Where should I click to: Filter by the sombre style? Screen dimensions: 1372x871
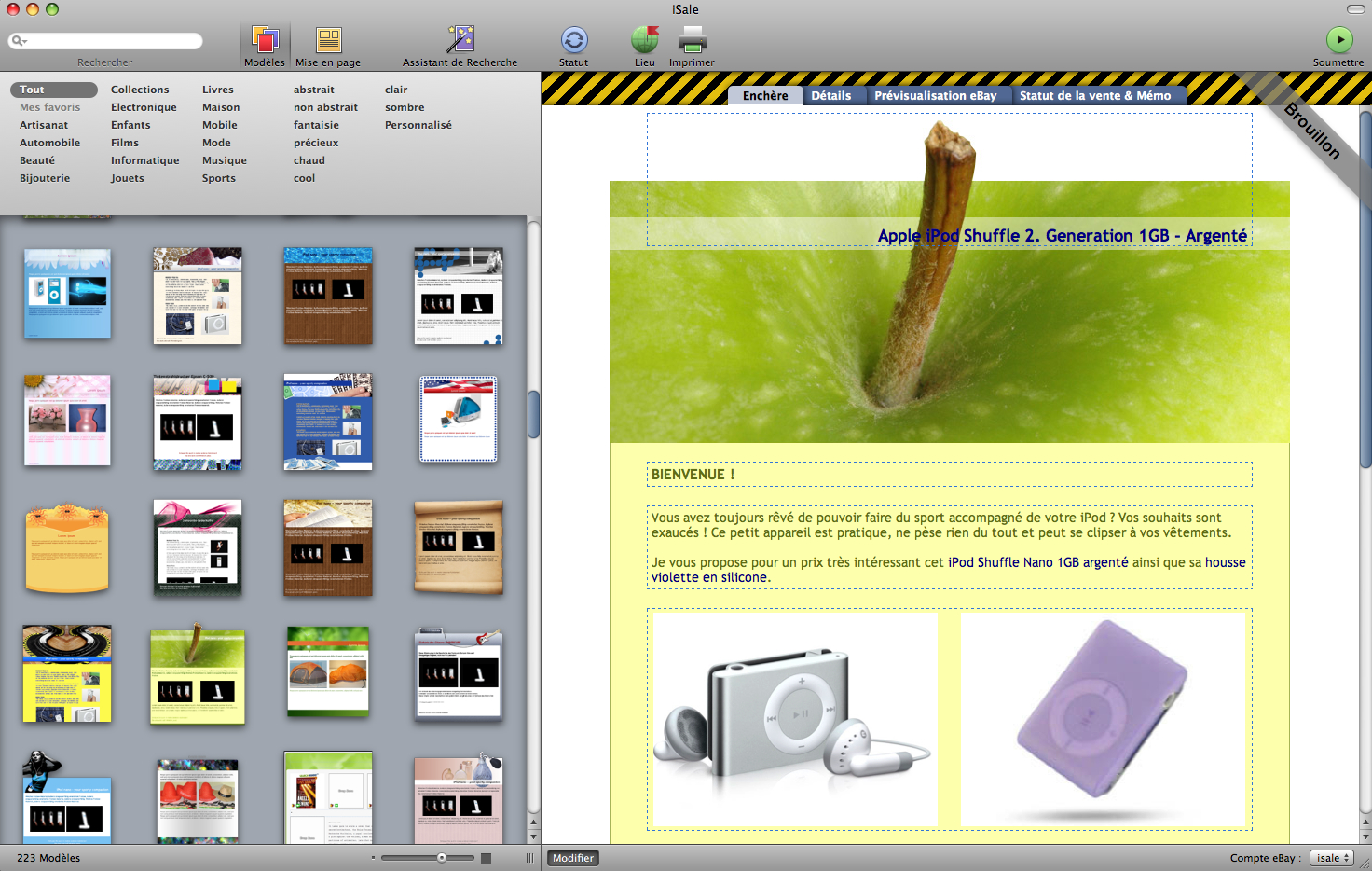(405, 107)
